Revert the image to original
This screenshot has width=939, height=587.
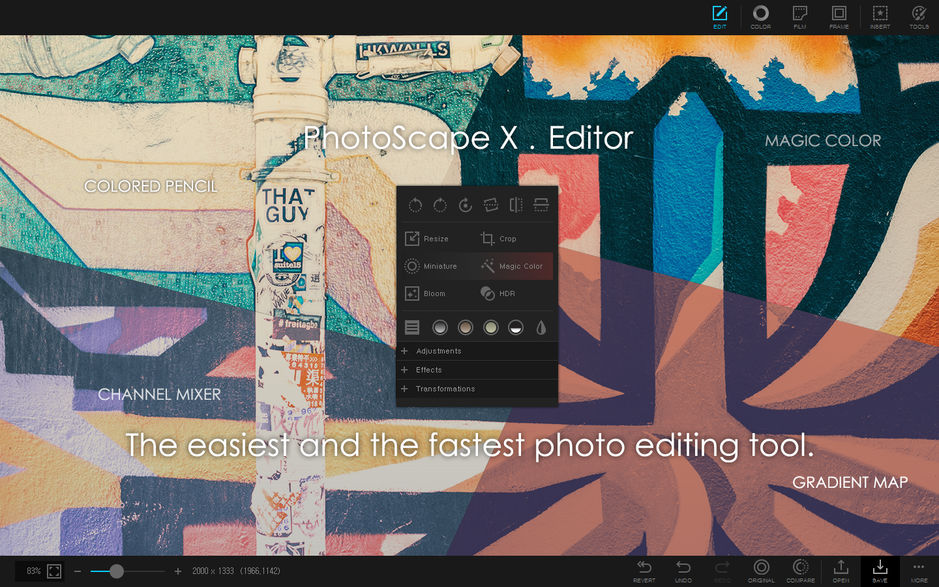tap(644, 572)
